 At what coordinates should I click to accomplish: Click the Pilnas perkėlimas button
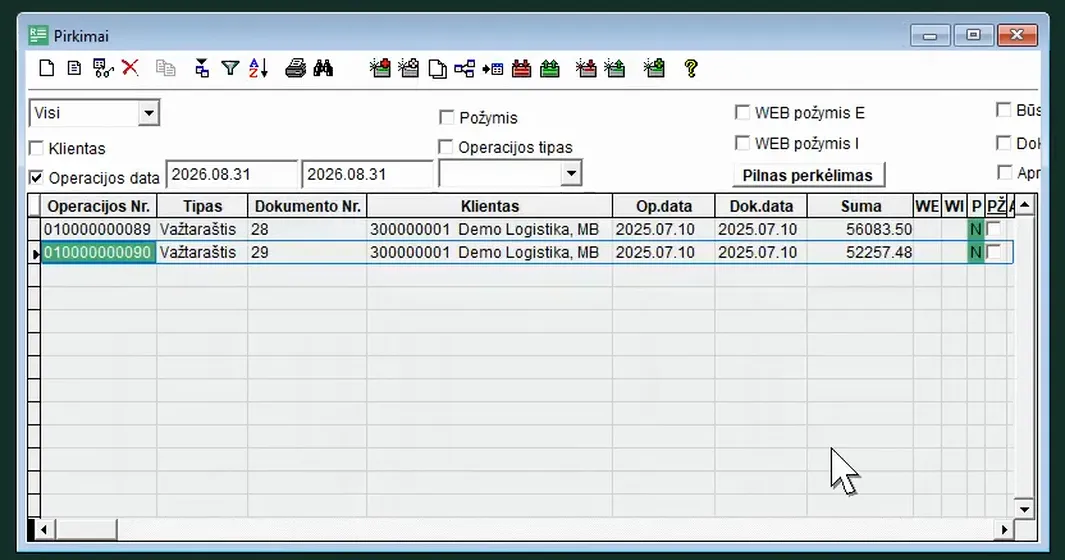[808, 175]
